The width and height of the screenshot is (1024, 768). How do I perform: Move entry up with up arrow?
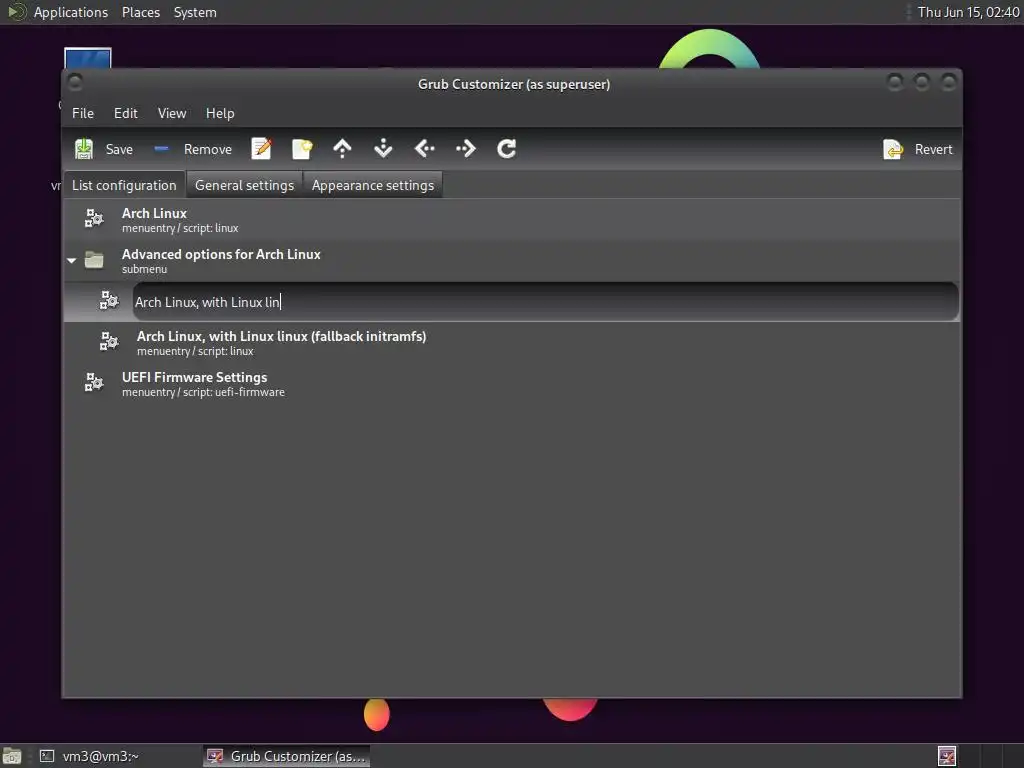(x=342, y=149)
